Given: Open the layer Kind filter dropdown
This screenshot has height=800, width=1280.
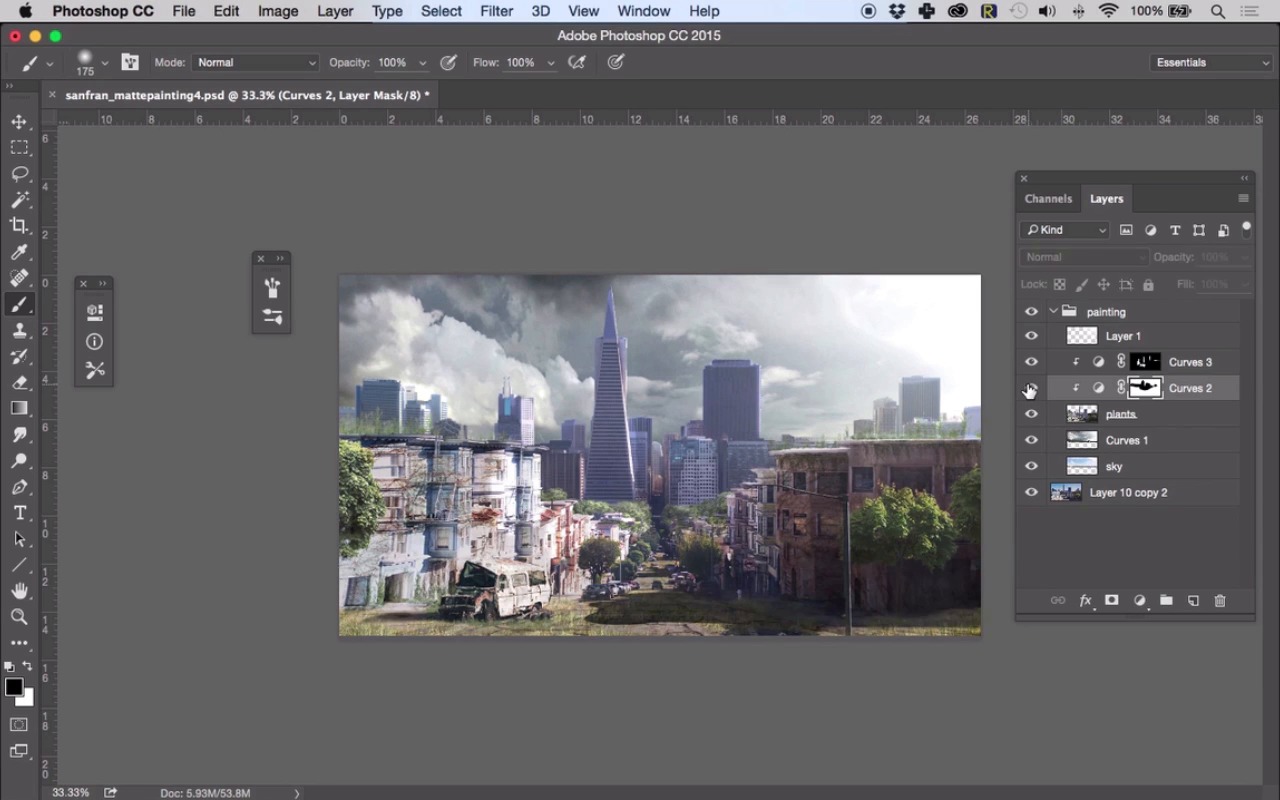Looking at the screenshot, I should (1065, 230).
